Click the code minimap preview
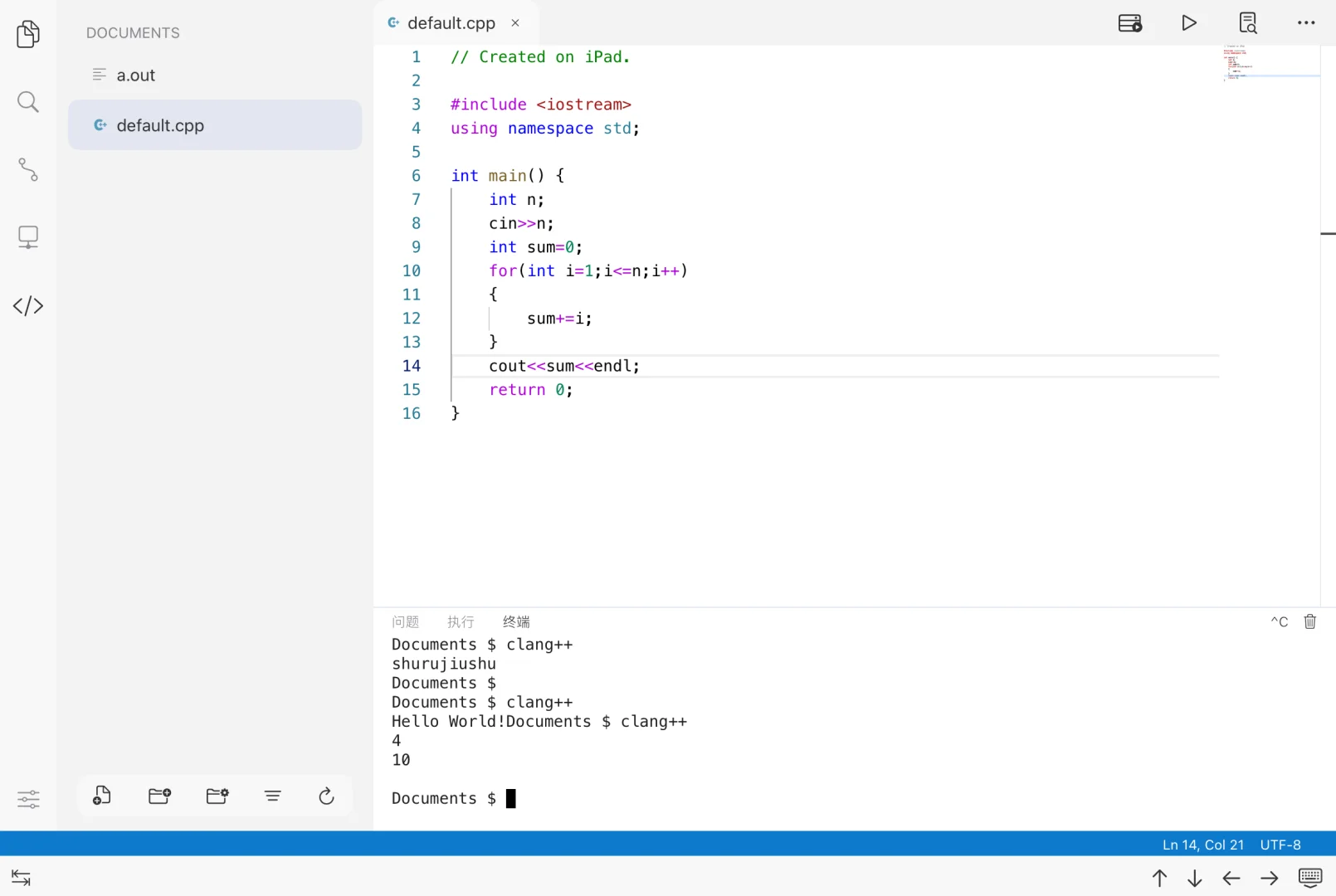This screenshot has width=1336, height=896. pyautogui.click(x=1270, y=63)
